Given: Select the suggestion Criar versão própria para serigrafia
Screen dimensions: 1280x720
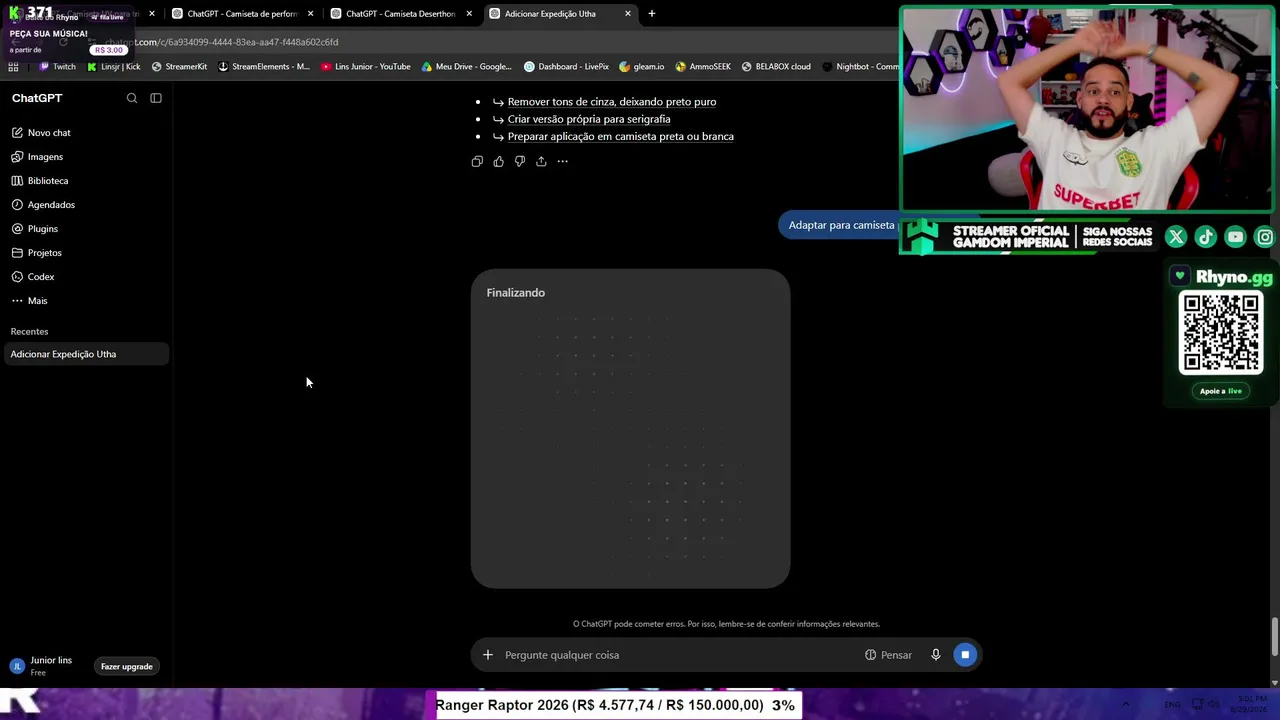Looking at the screenshot, I should [589, 119].
